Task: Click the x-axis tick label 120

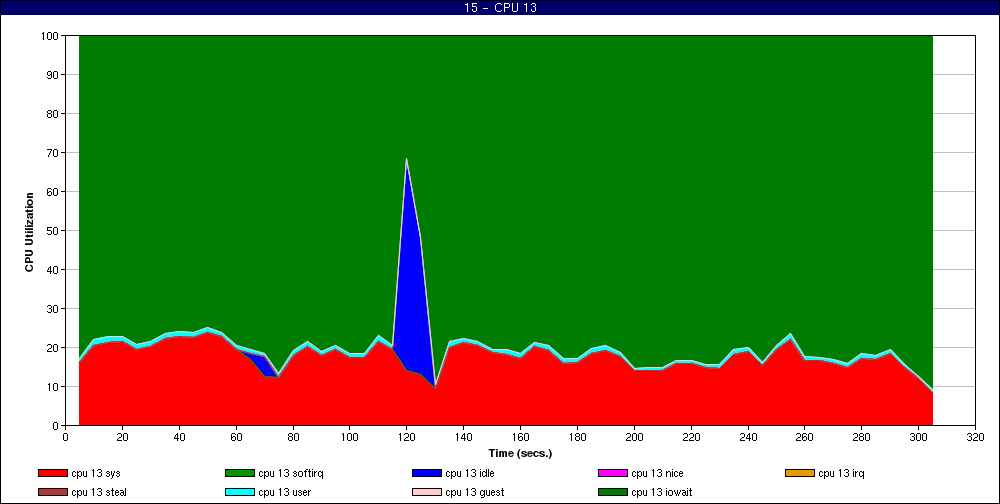Action: 406,438
